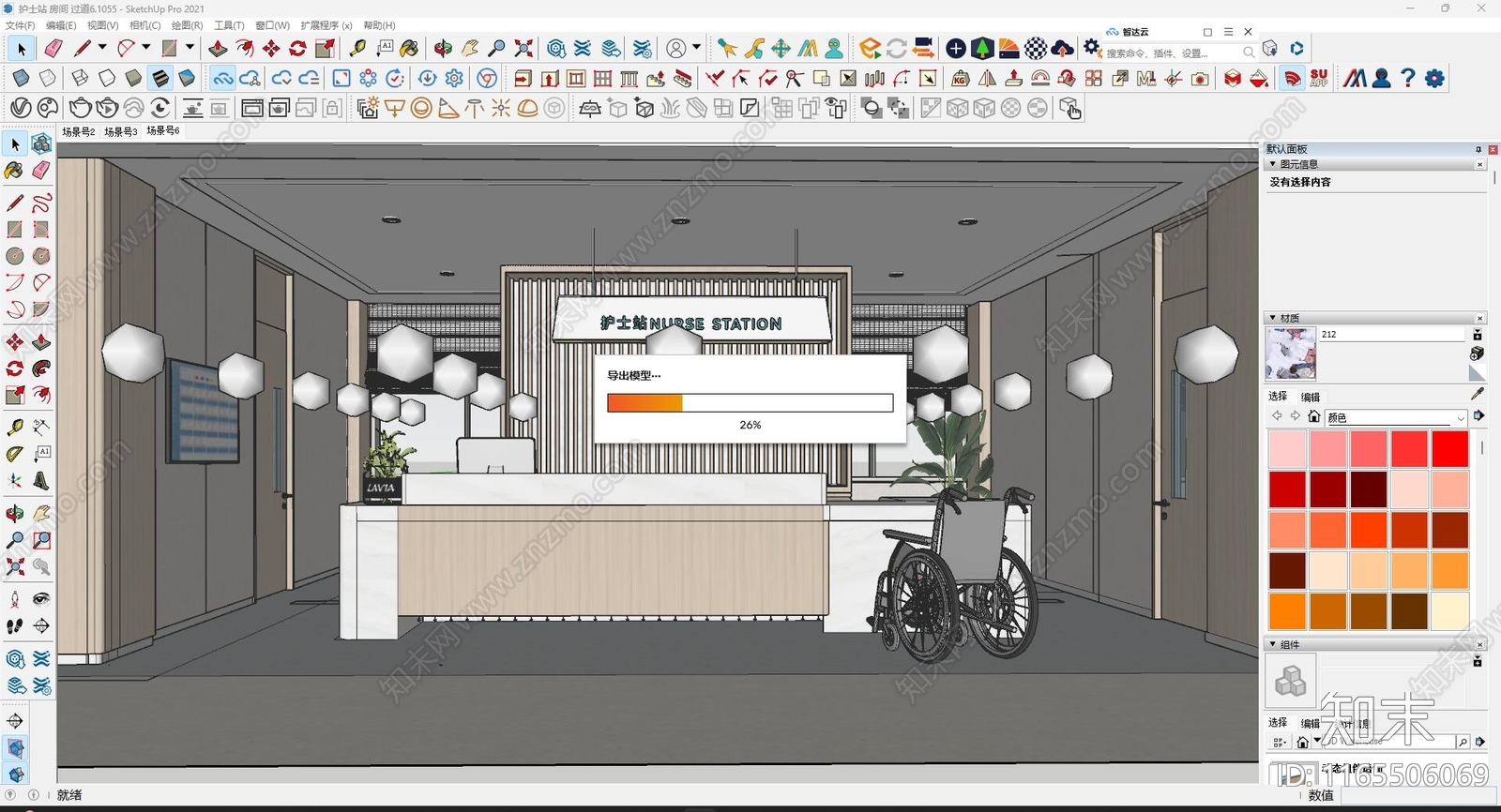Collapse the 组件 panel
Image resolution: width=1501 pixels, height=812 pixels.
(x=1272, y=644)
